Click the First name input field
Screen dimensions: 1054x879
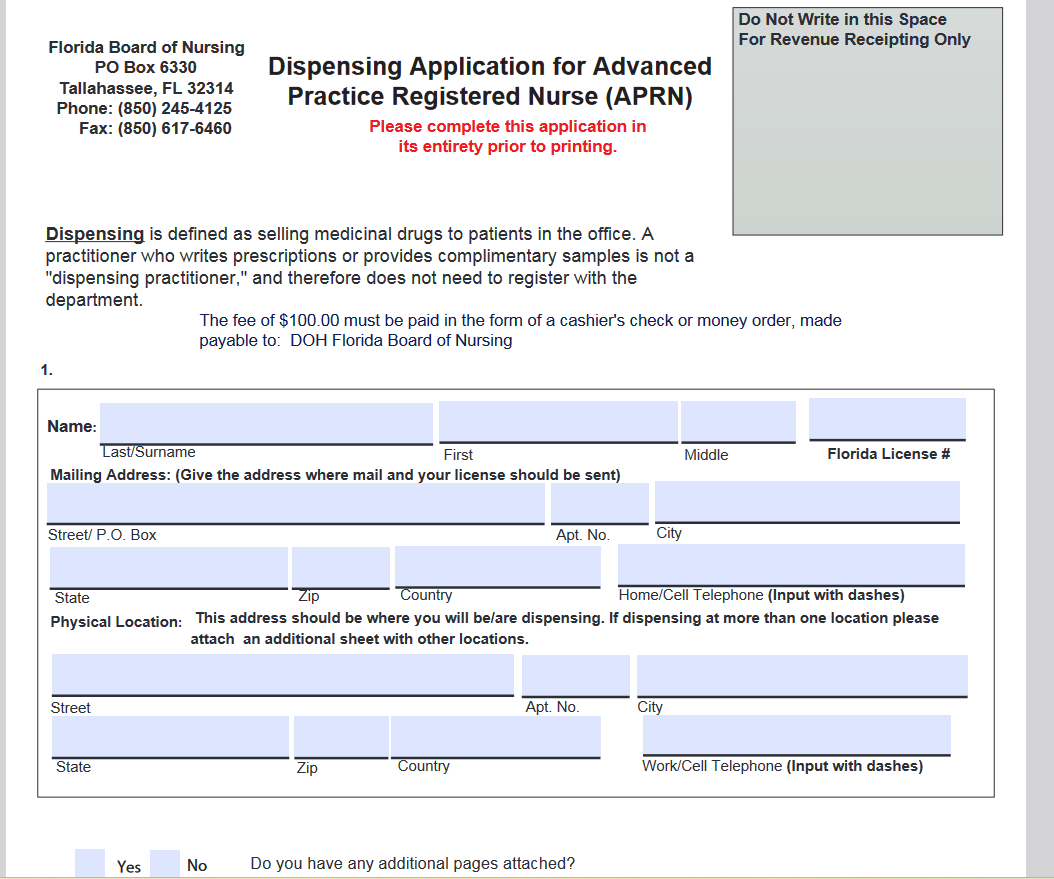(557, 420)
